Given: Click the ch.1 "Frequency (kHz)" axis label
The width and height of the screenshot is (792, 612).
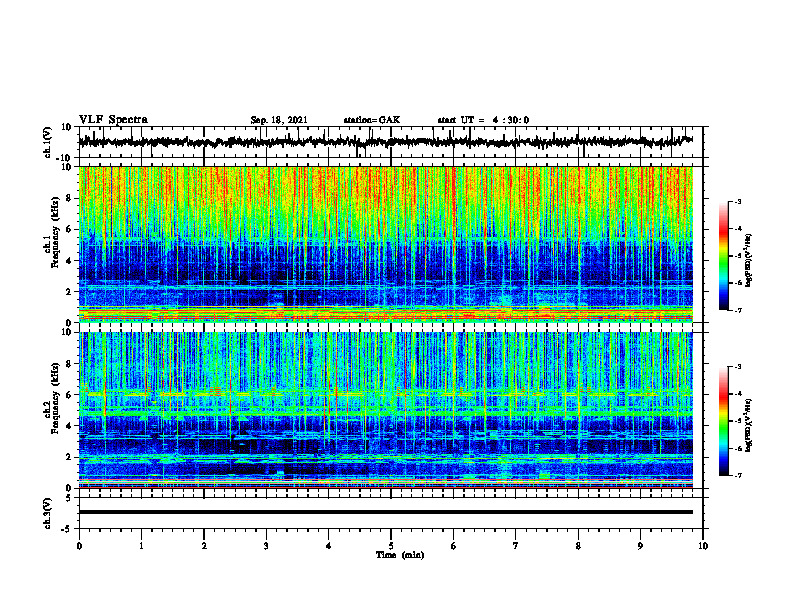Looking at the screenshot, I should 55,234.
